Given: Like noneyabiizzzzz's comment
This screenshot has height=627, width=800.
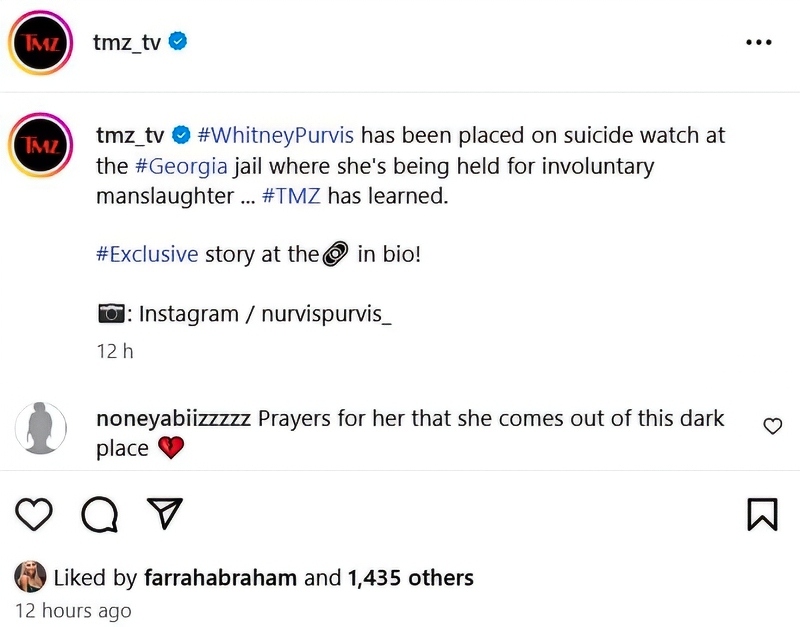Looking at the screenshot, I should click(772, 427).
